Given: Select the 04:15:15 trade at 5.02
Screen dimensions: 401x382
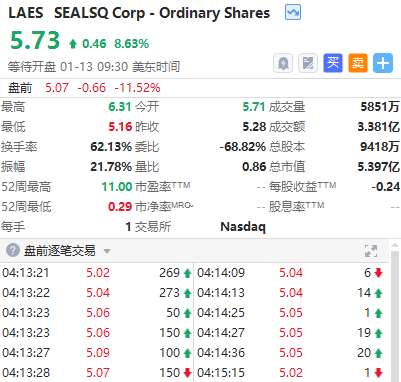Looking at the screenshot, I should tap(291, 373).
